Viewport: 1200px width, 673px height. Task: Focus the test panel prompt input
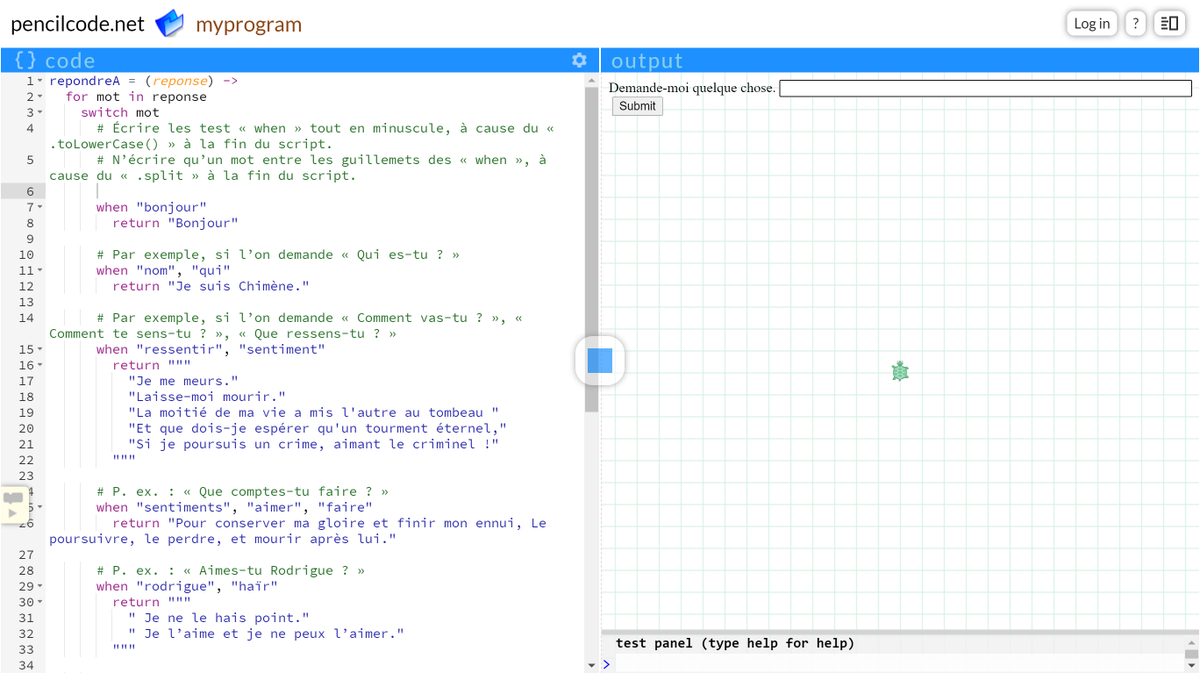pyautogui.click(x=898, y=664)
